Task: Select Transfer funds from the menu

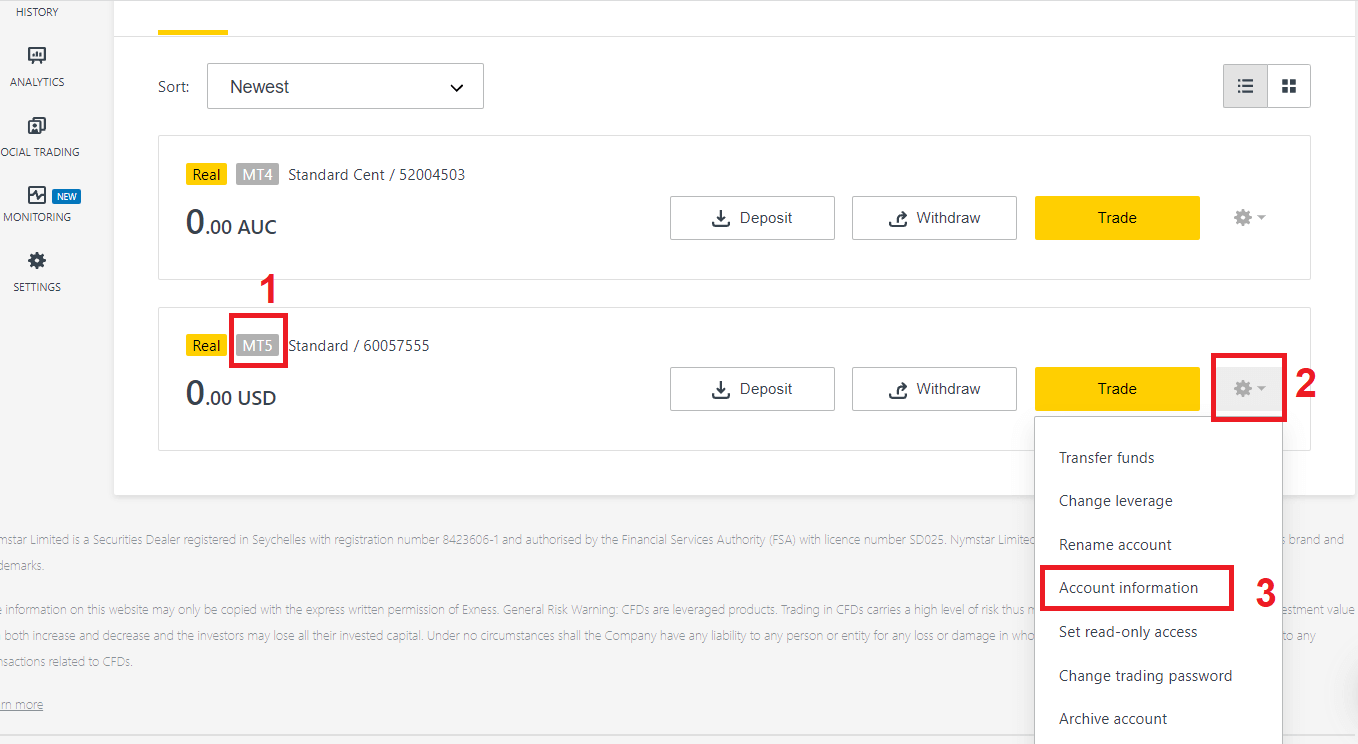Action: click(1106, 458)
